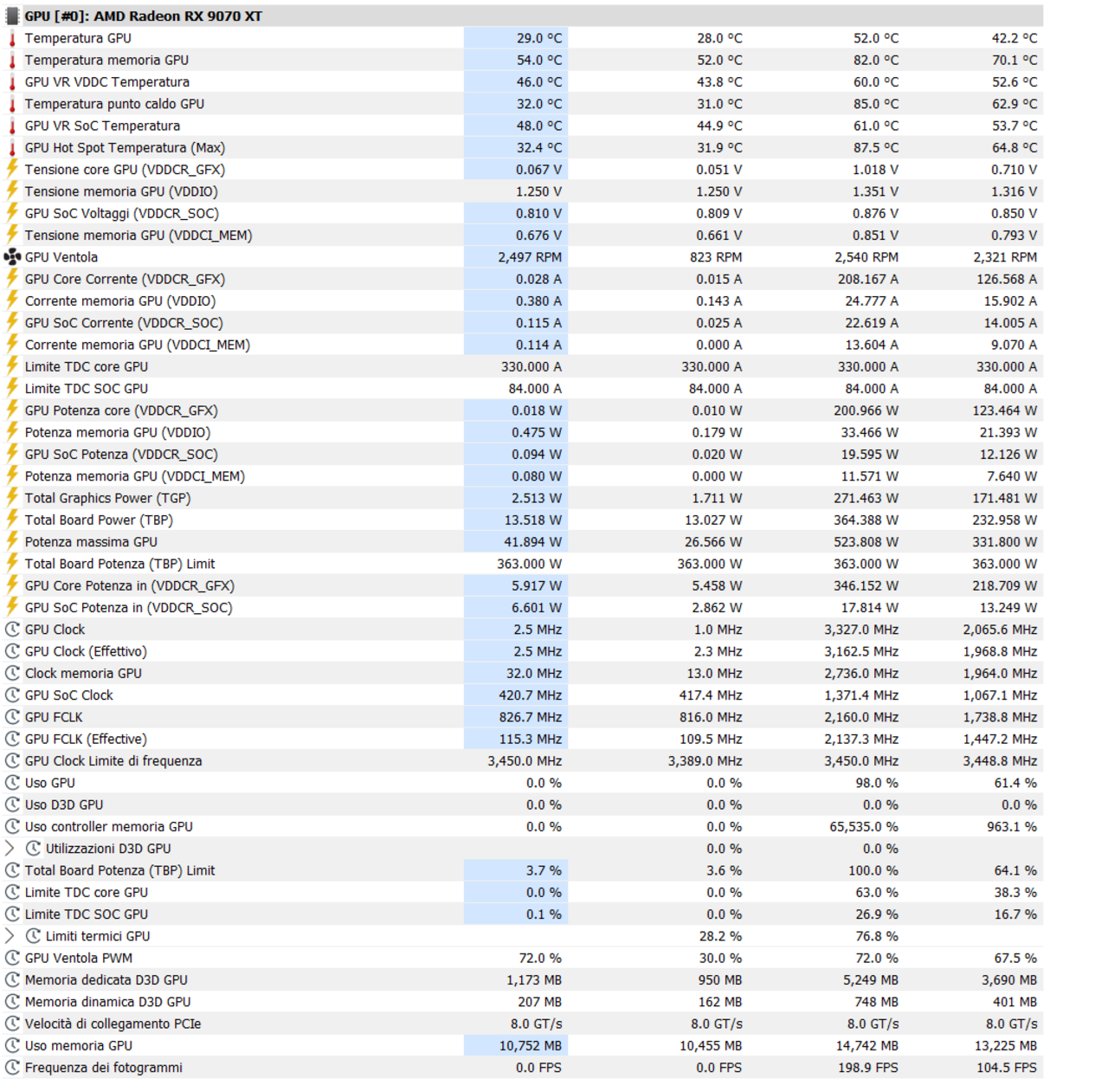Select the GPU Ventola sensor label
Image resolution: width=1108 pixels, height=1092 pixels.
point(61,257)
